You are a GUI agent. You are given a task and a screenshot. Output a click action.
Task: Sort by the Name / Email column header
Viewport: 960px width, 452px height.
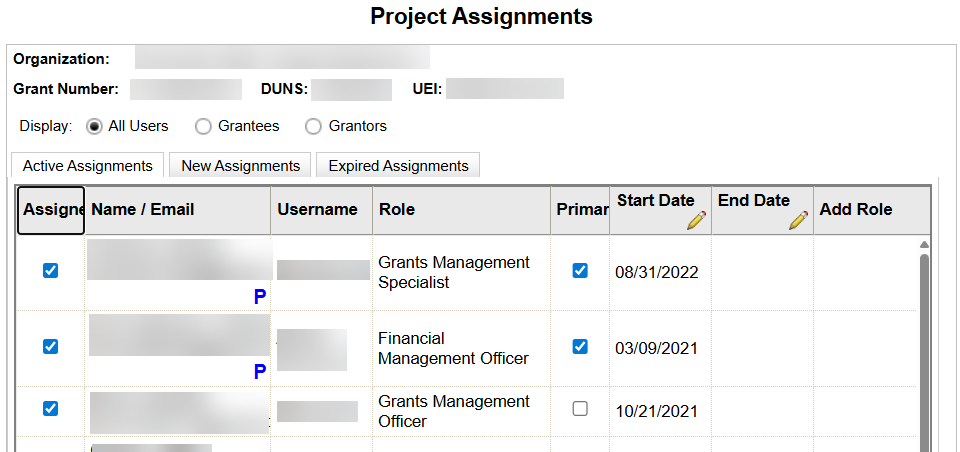[143, 210]
